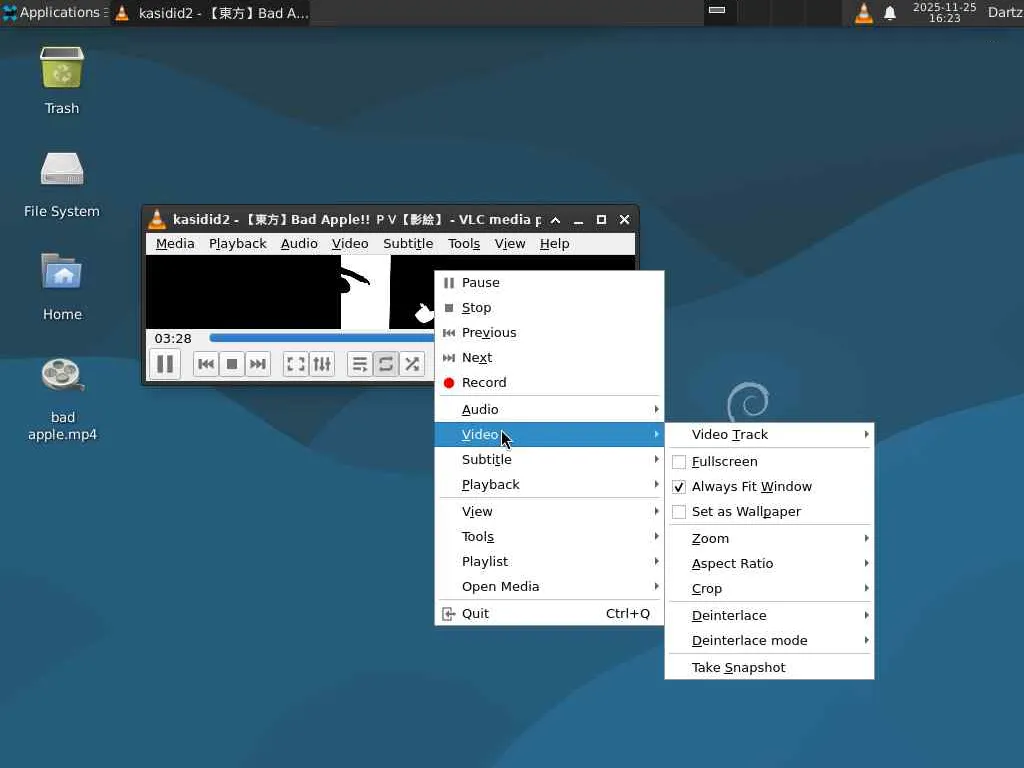
Task: Click the next track toolbar button
Action: tap(258, 364)
